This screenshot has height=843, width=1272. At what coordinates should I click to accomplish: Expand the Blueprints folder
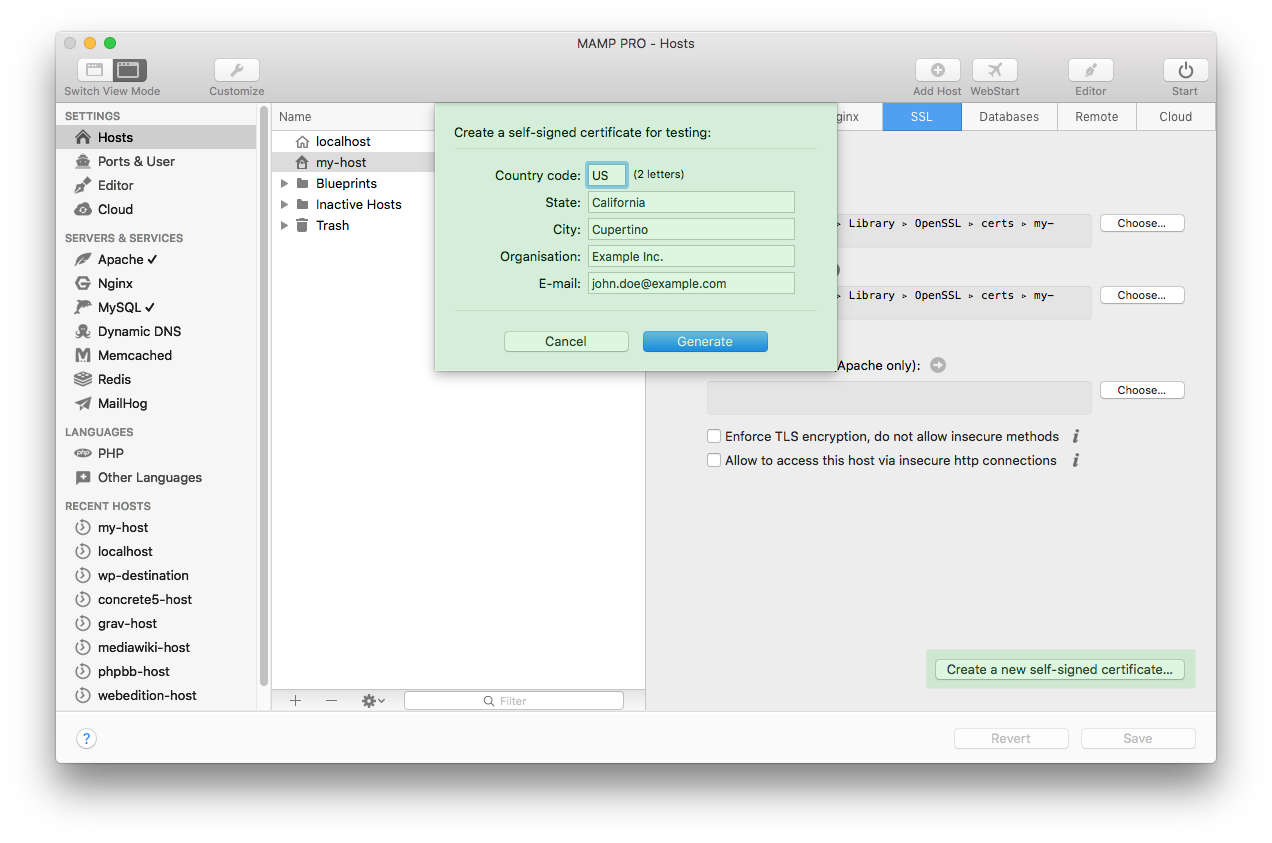coord(284,183)
